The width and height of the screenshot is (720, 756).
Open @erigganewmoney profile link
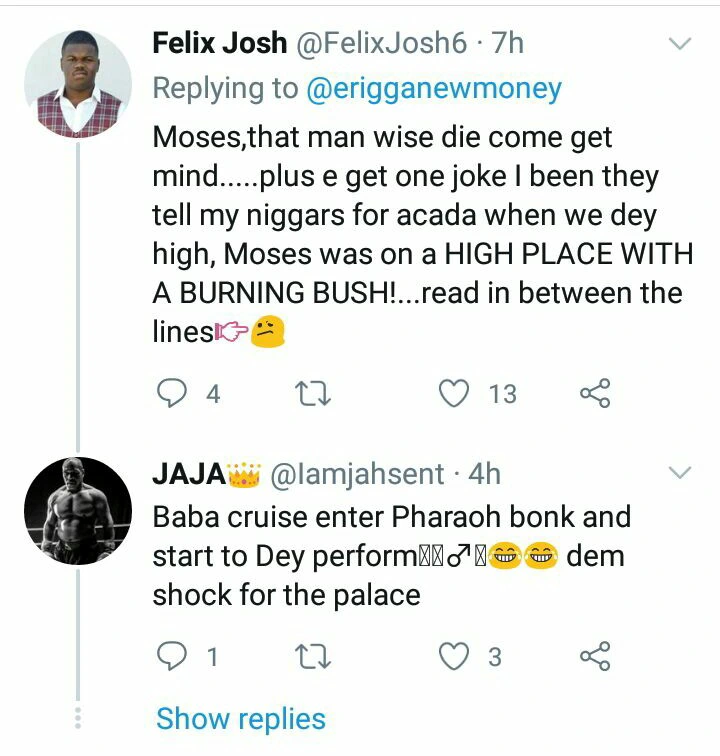tap(433, 89)
